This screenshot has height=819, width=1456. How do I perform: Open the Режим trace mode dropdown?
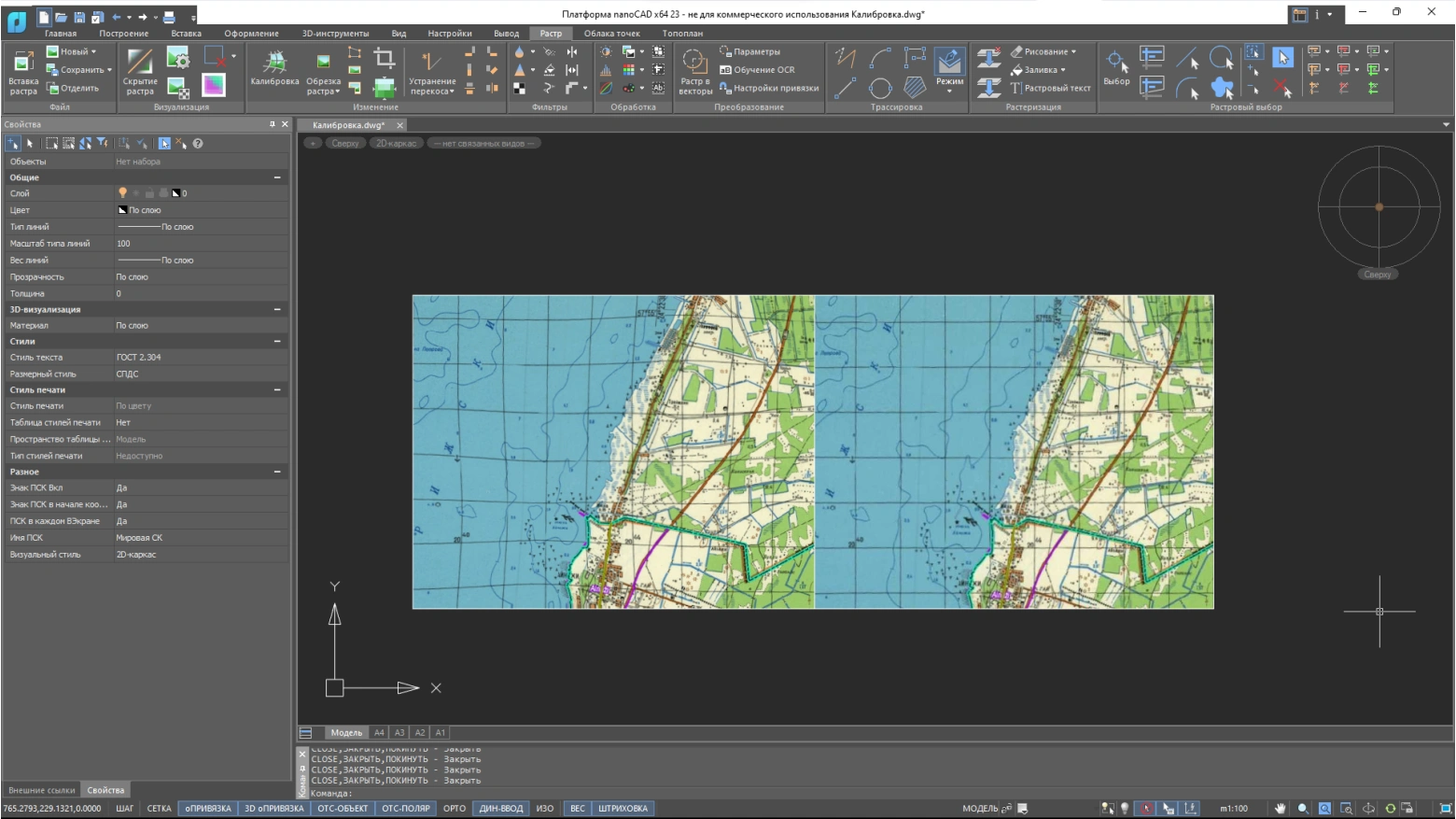949,91
